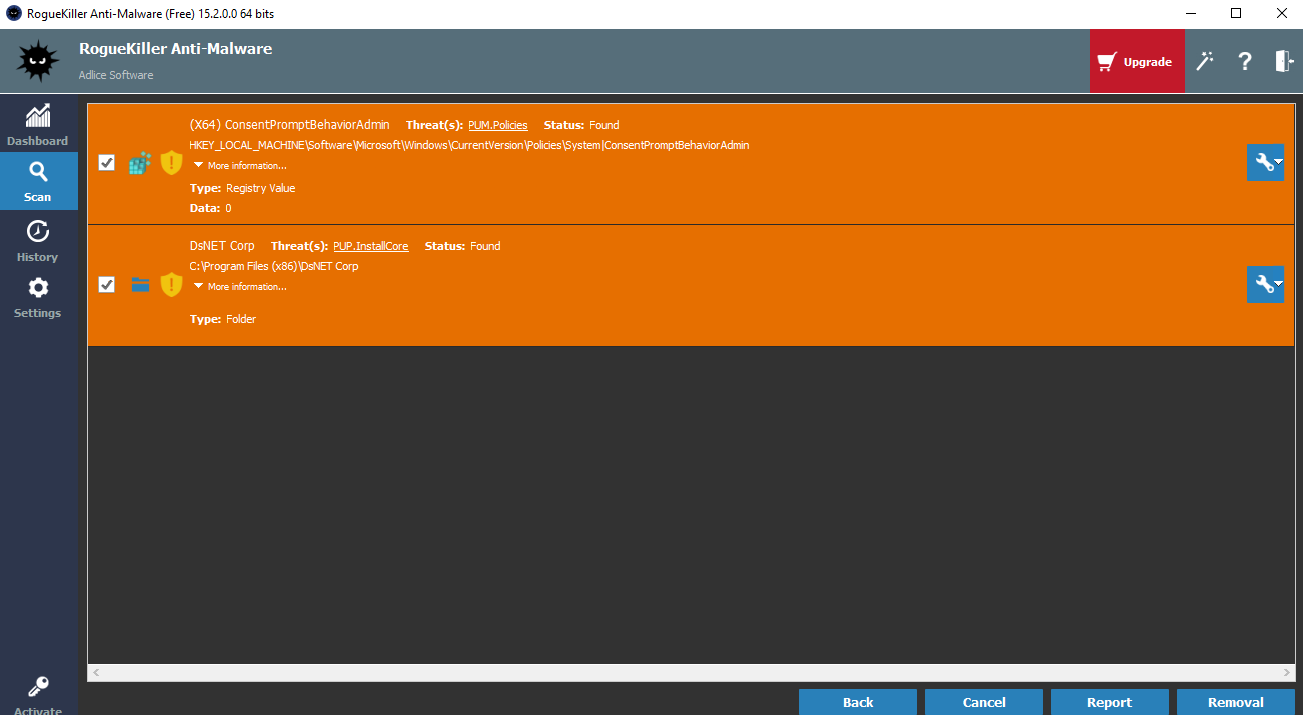Screen dimensions: 1303x715
Task: Open wrench actions dropdown for DsNET Corp
Action: (x=1265, y=285)
